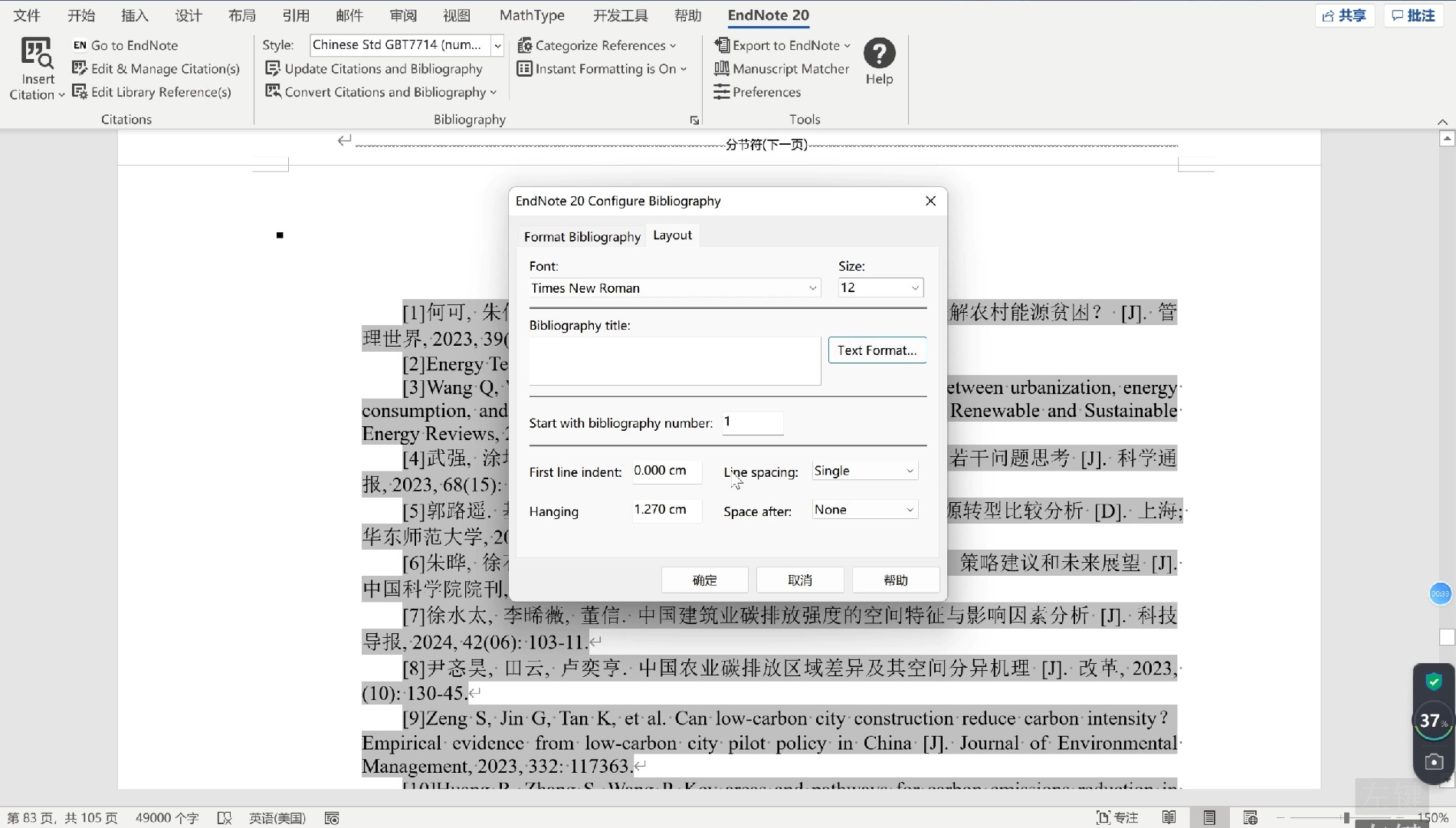
Task: Click the First line indent field
Action: (667, 471)
